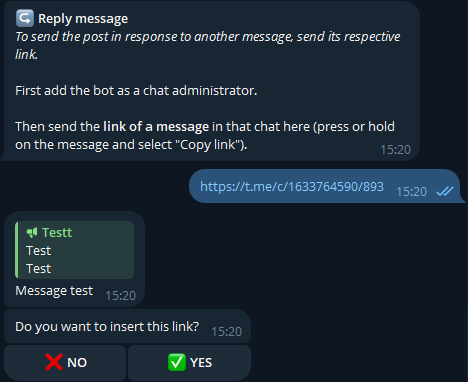Screen dimensions: 468x382
Task: Click the 'Reply message' bold heading
Action: (x=83, y=19)
